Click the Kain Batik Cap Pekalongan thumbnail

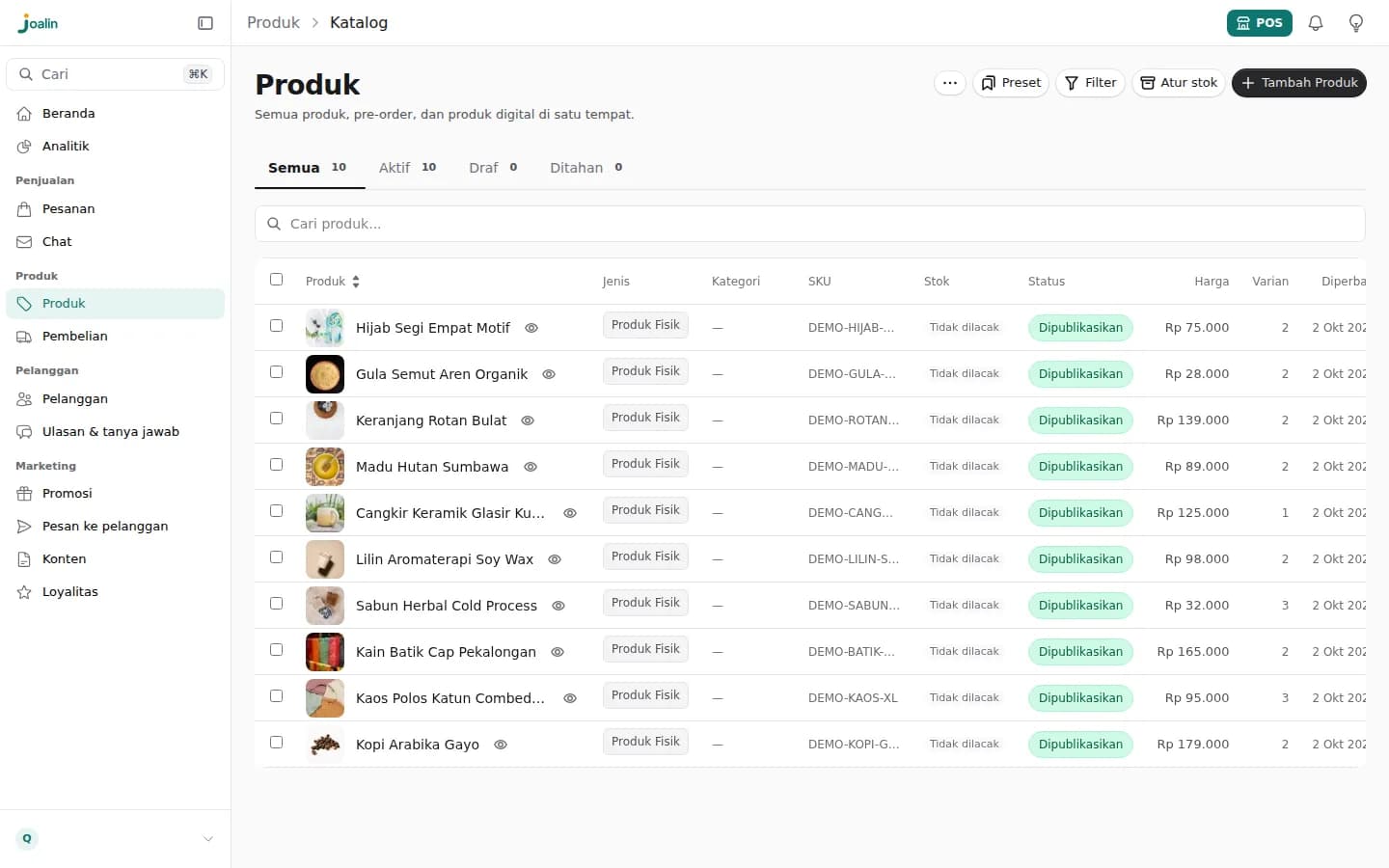coord(325,652)
